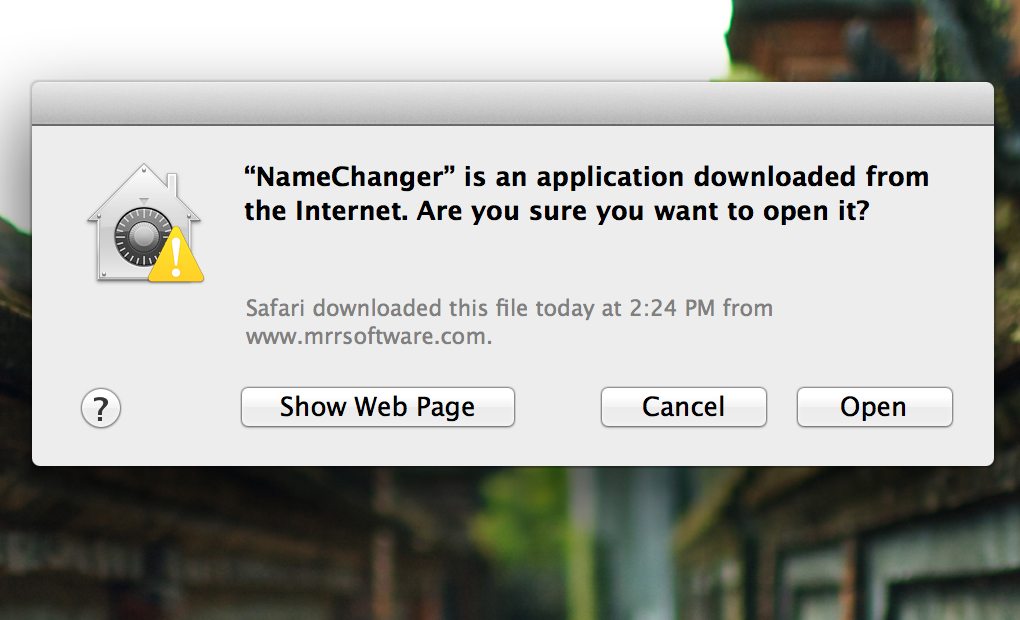Screen dimensions: 1020x620
Task: Click the Gatekeeper house security icon
Action: [144, 222]
